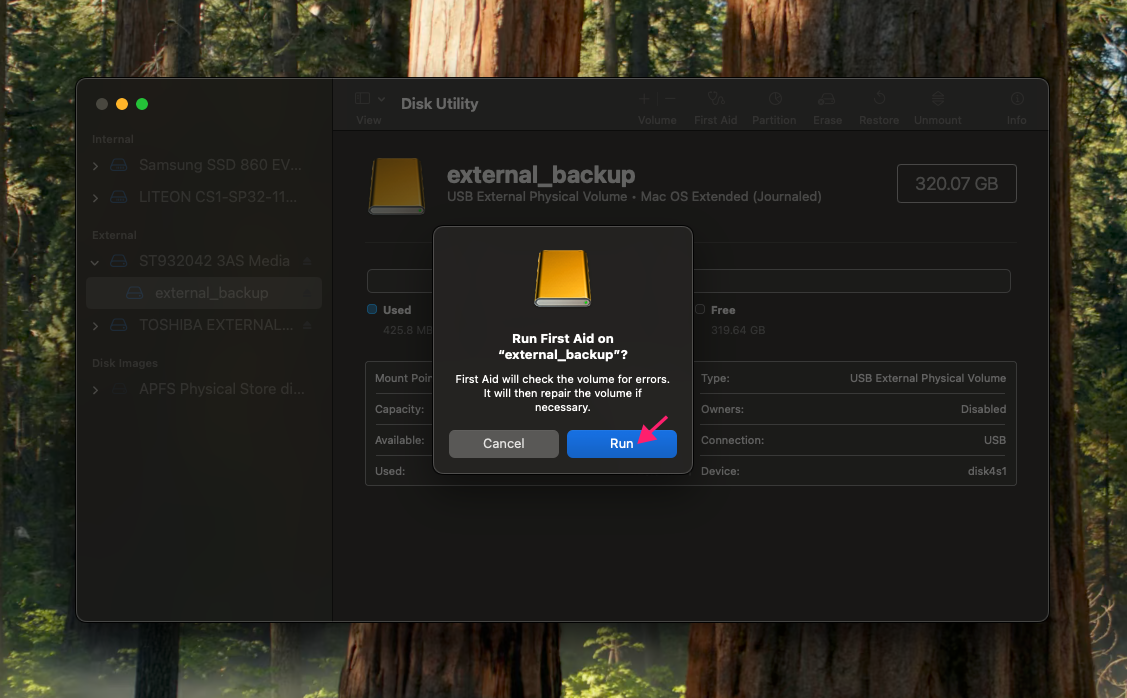
Task: Expand the TOSHIBA EXTERNAL disk
Action: [x=96, y=326]
